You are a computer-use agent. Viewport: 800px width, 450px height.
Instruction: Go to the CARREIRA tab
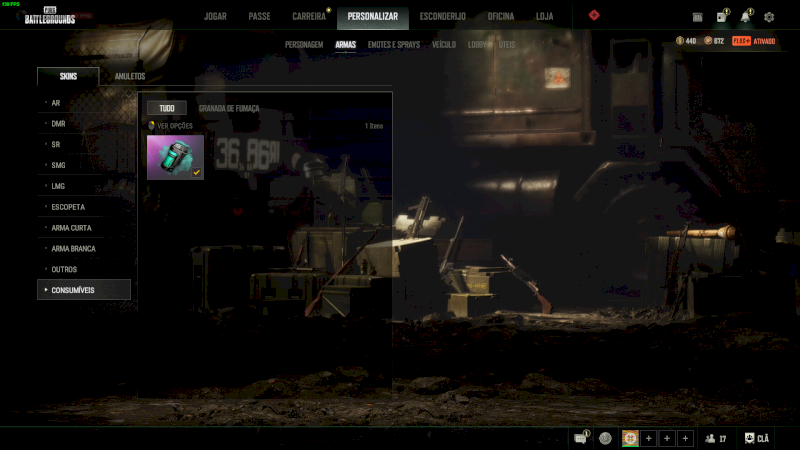pos(309,16)
